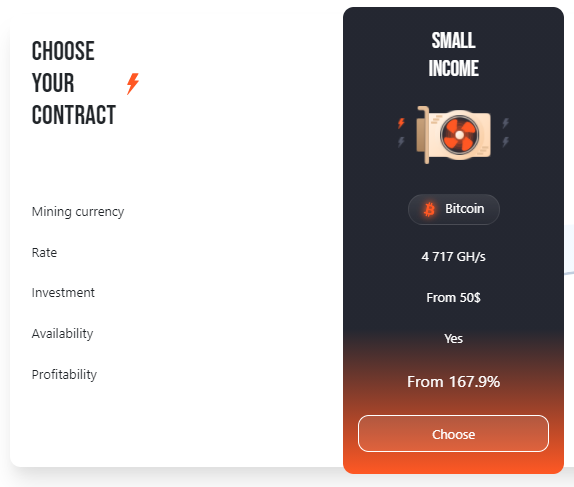Click the upper gray bolt right of GPU
574x487 pixels.
[x=506, y=123]
